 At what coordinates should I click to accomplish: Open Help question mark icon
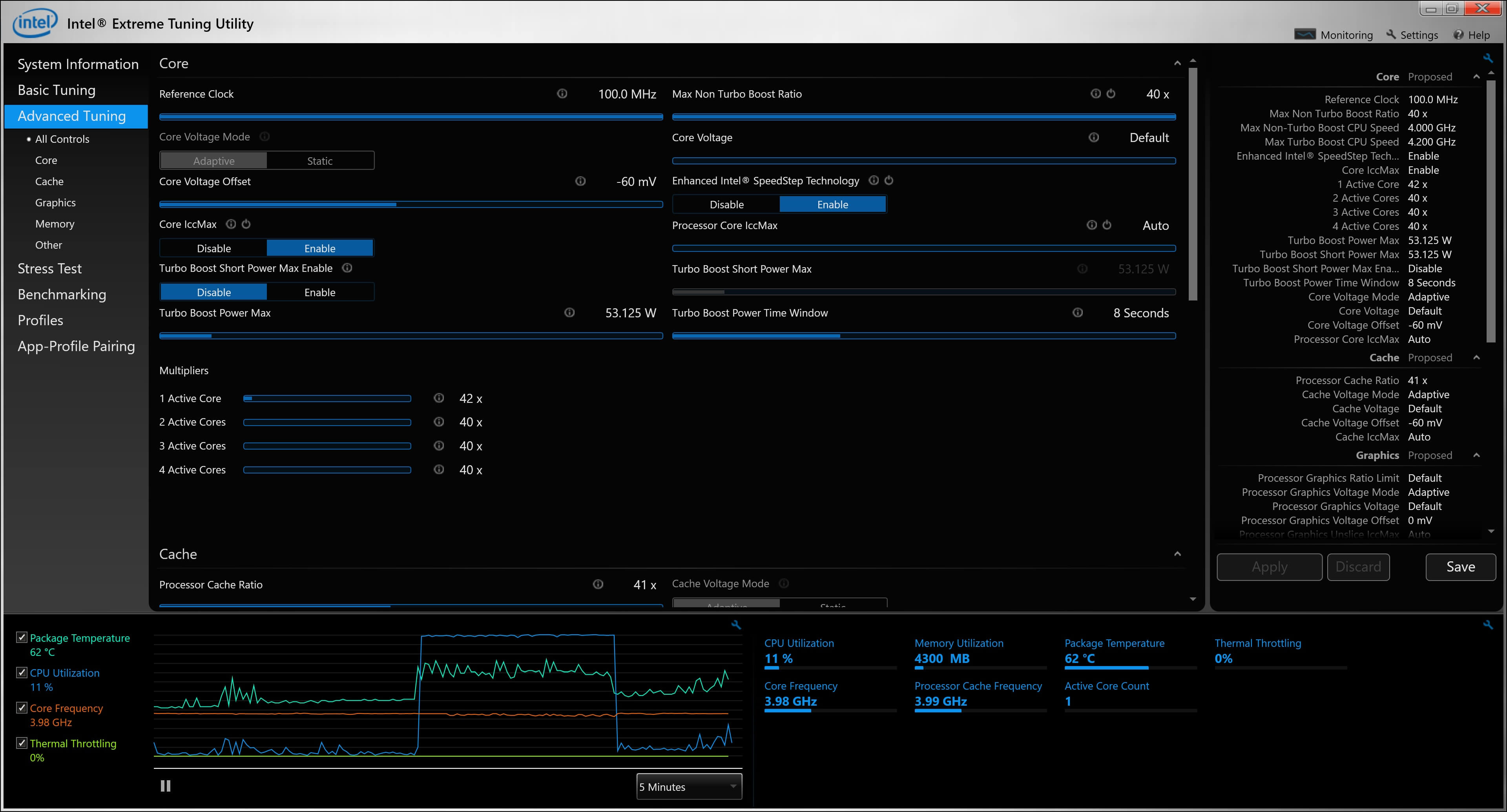(x=1458, y=35)
